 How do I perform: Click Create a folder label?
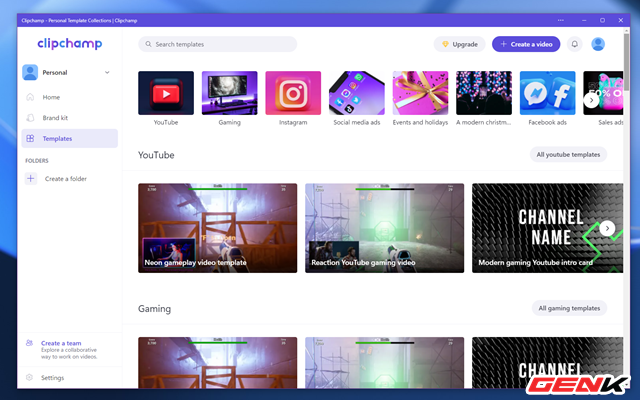coord(66,179)
